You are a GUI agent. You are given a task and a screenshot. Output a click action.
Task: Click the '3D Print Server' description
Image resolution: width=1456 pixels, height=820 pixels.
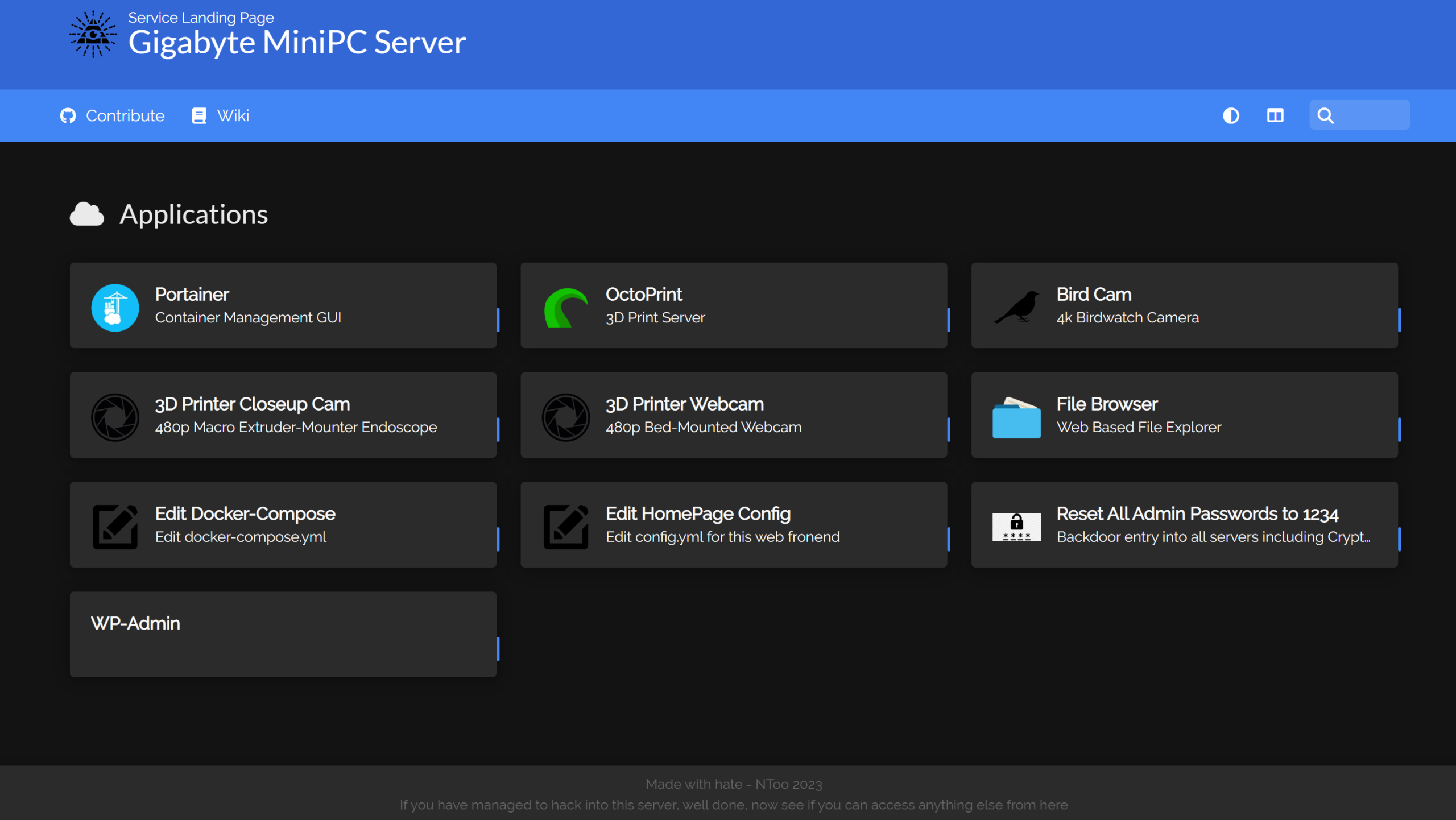(655, 318)
